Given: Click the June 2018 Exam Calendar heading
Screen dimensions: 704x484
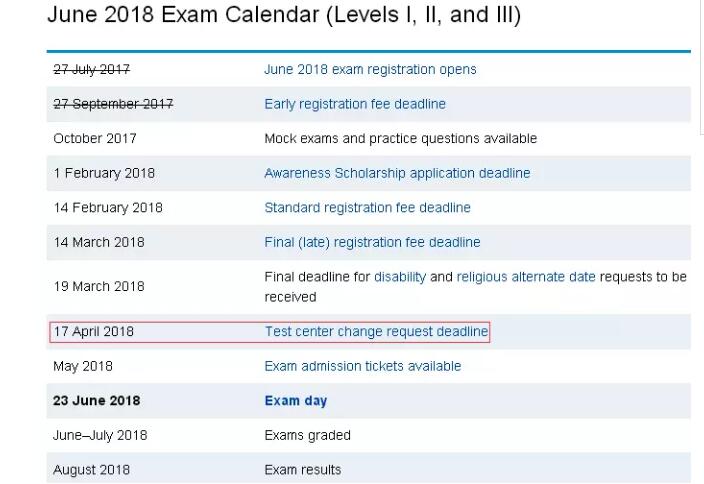Looking at the screenshot, I should [284, 16].
